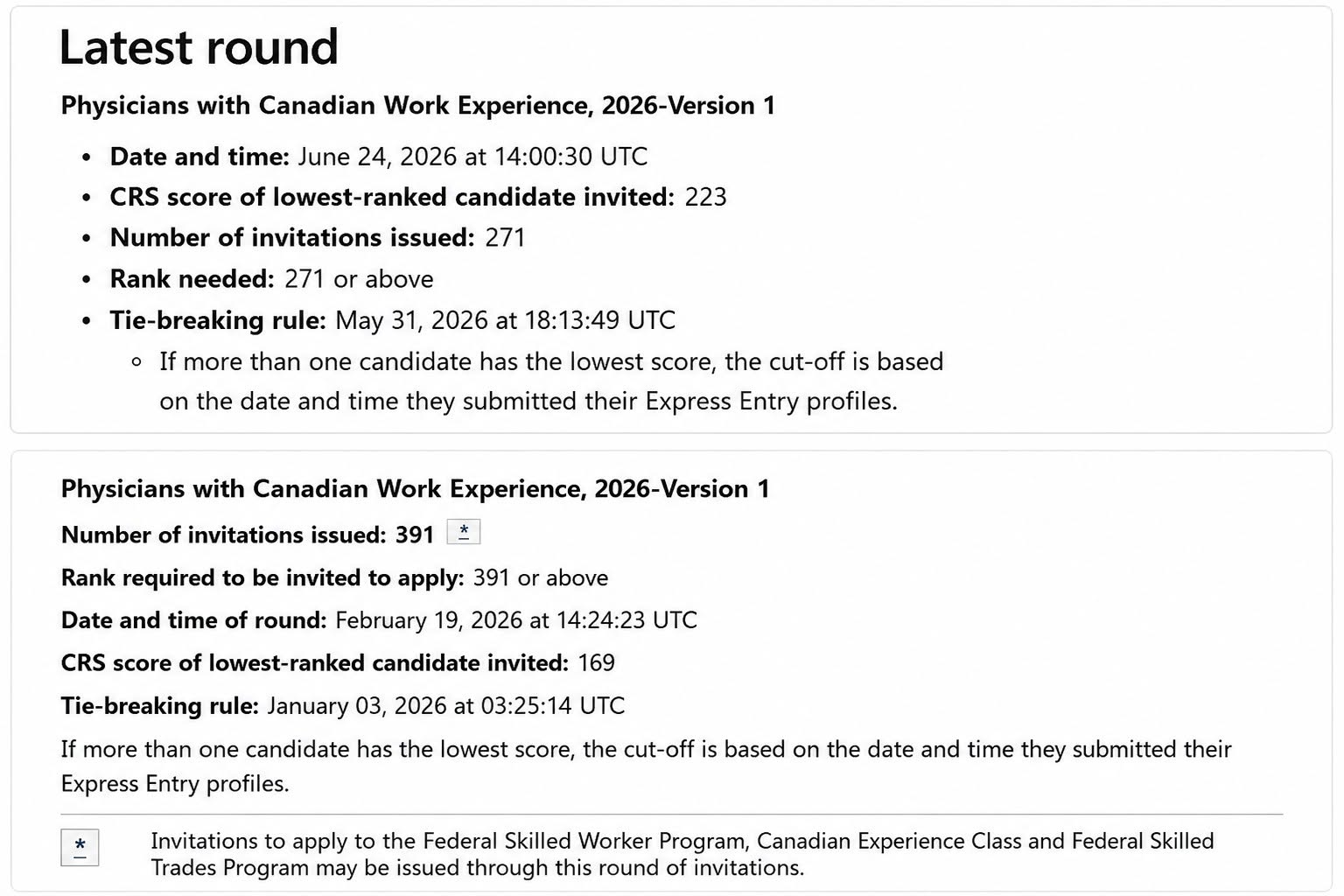Click the "Rank required to be invited to apply:" label
This screenshot has height=896, width=1344.
coord(262,578)
